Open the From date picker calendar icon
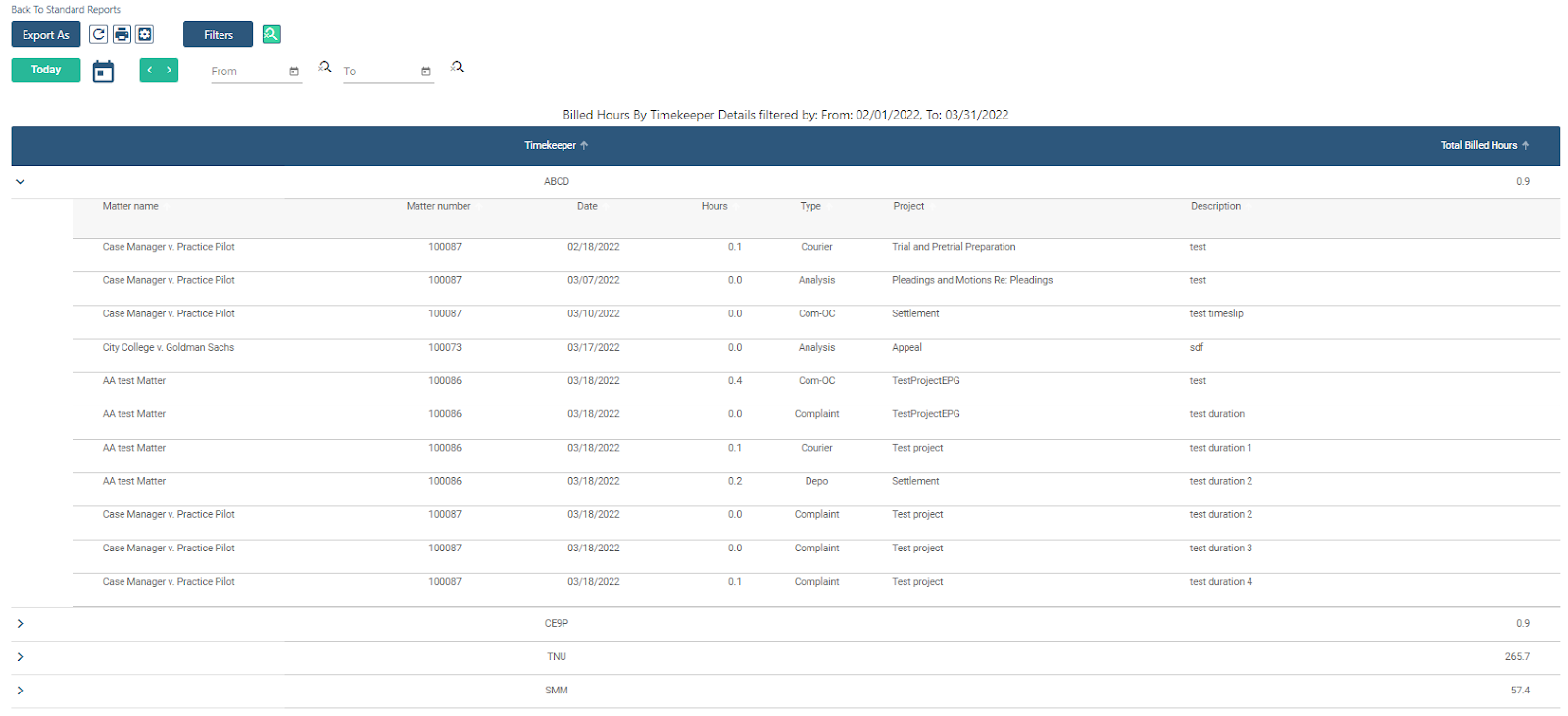1568x716 pixels. [294, 72]
